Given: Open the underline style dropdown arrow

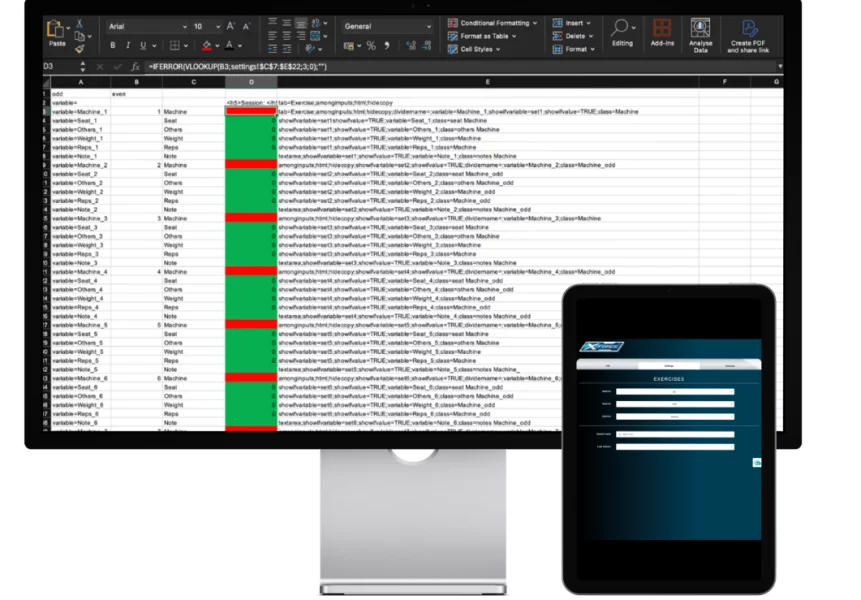Looking at the screenshot, I should tap(154, 46).
